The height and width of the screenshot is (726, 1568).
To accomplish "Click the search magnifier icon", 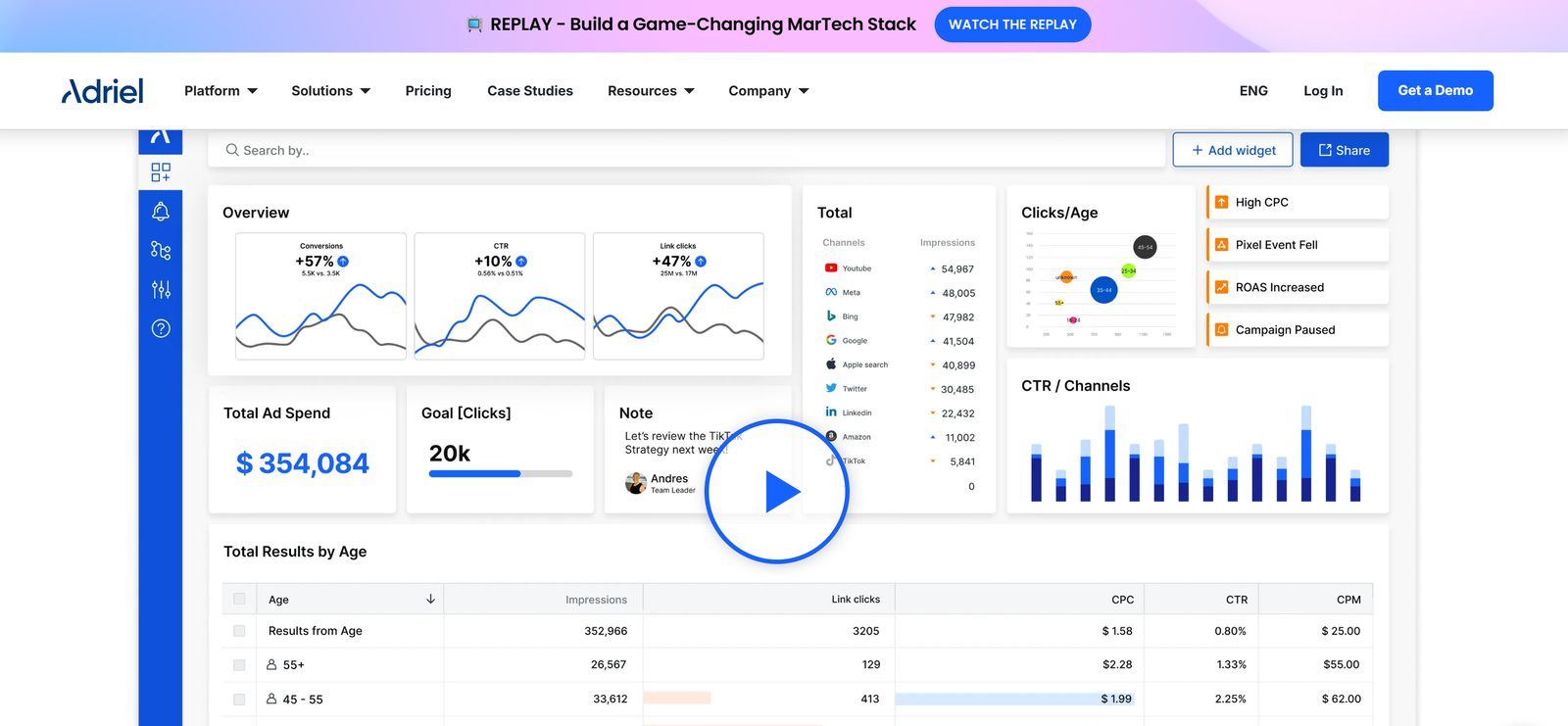I will [232, 150].
